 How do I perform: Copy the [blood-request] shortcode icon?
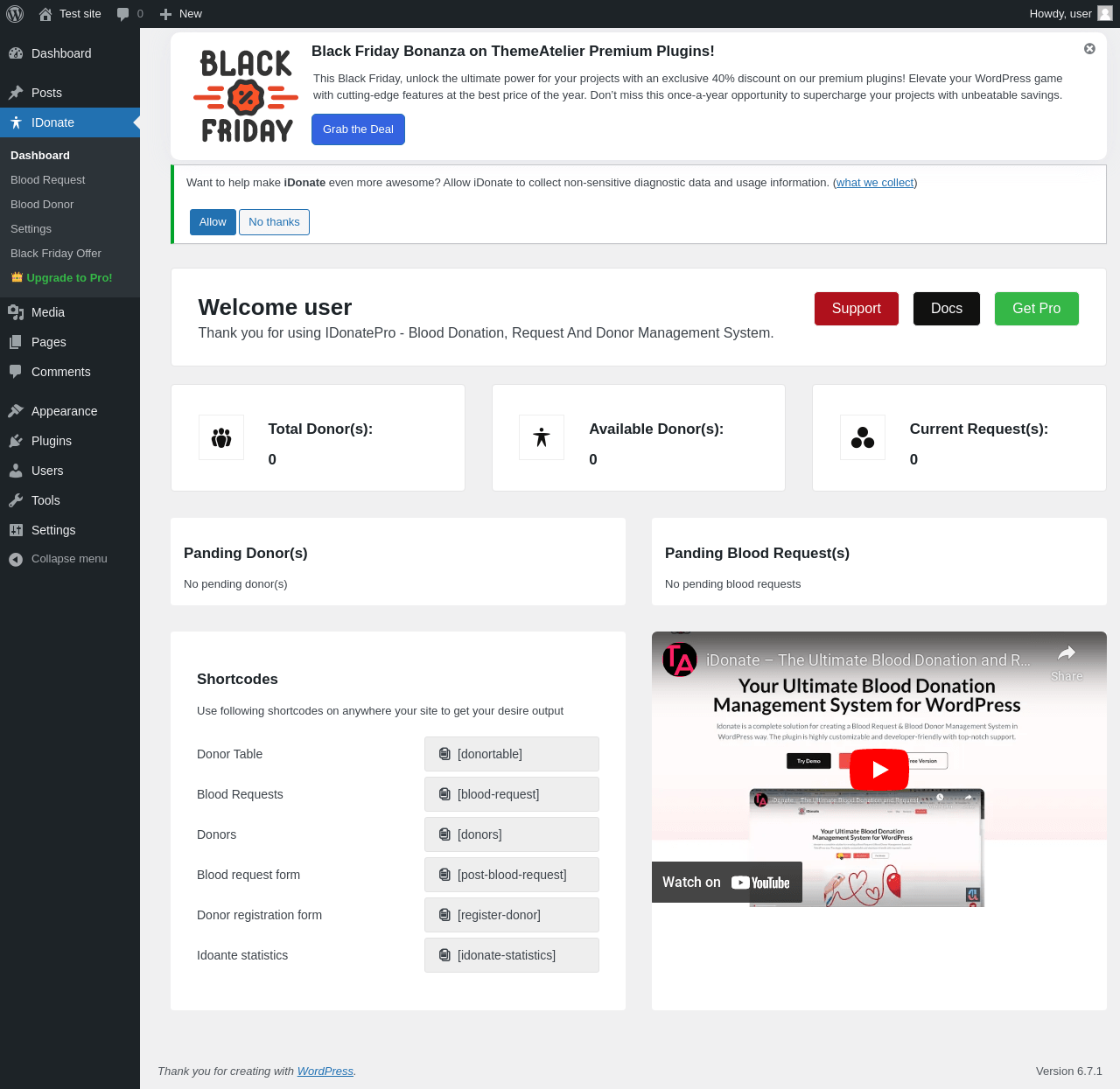point(444,794)
